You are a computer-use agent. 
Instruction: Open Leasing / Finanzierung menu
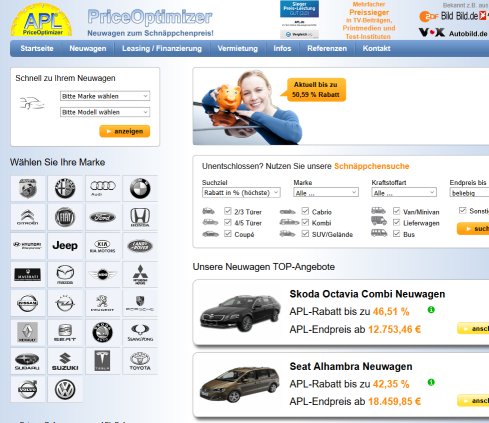(162, 48)
